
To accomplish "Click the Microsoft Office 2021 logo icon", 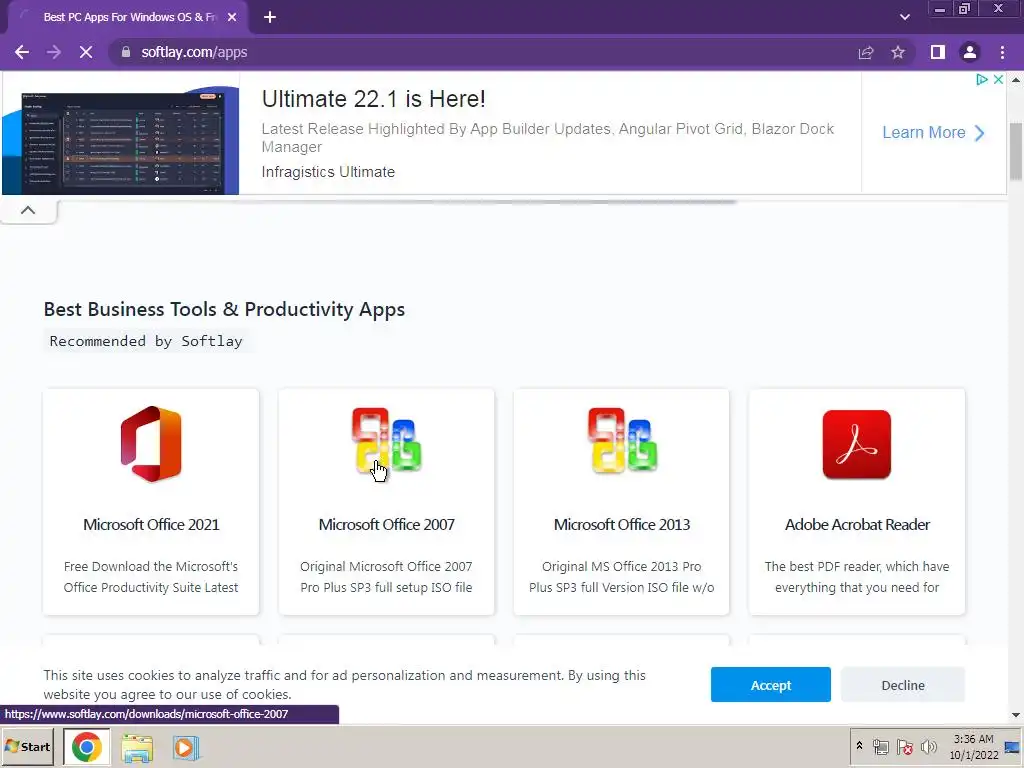I will coord(151,444).
